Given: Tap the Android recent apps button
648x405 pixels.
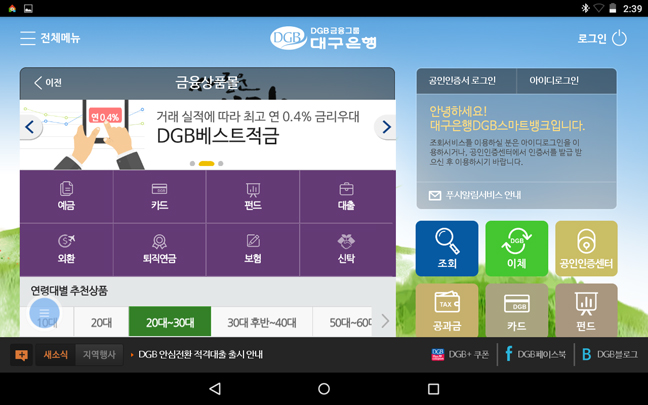Looking at the screenshot, I should (433, 389).
